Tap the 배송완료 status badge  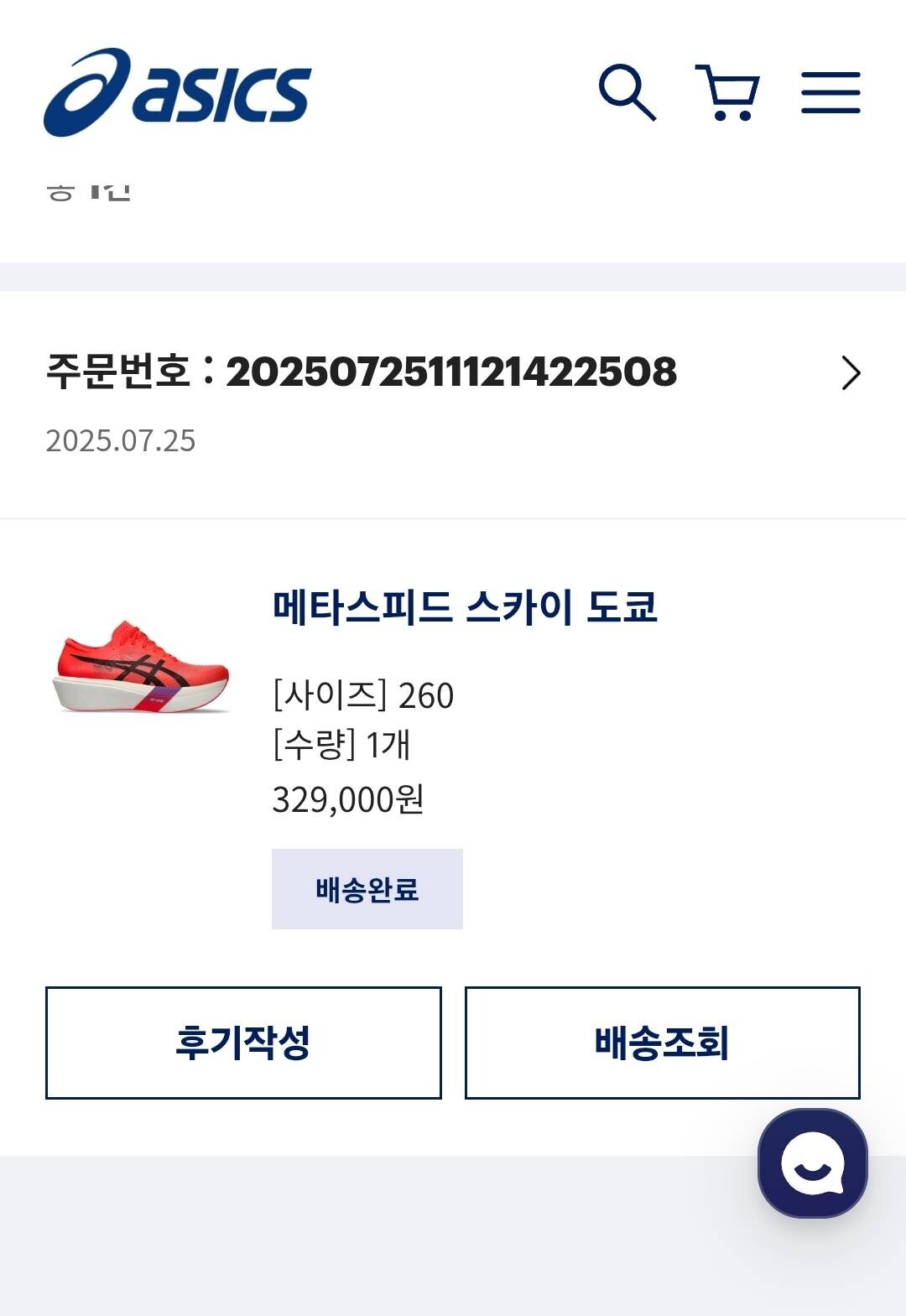367,889
